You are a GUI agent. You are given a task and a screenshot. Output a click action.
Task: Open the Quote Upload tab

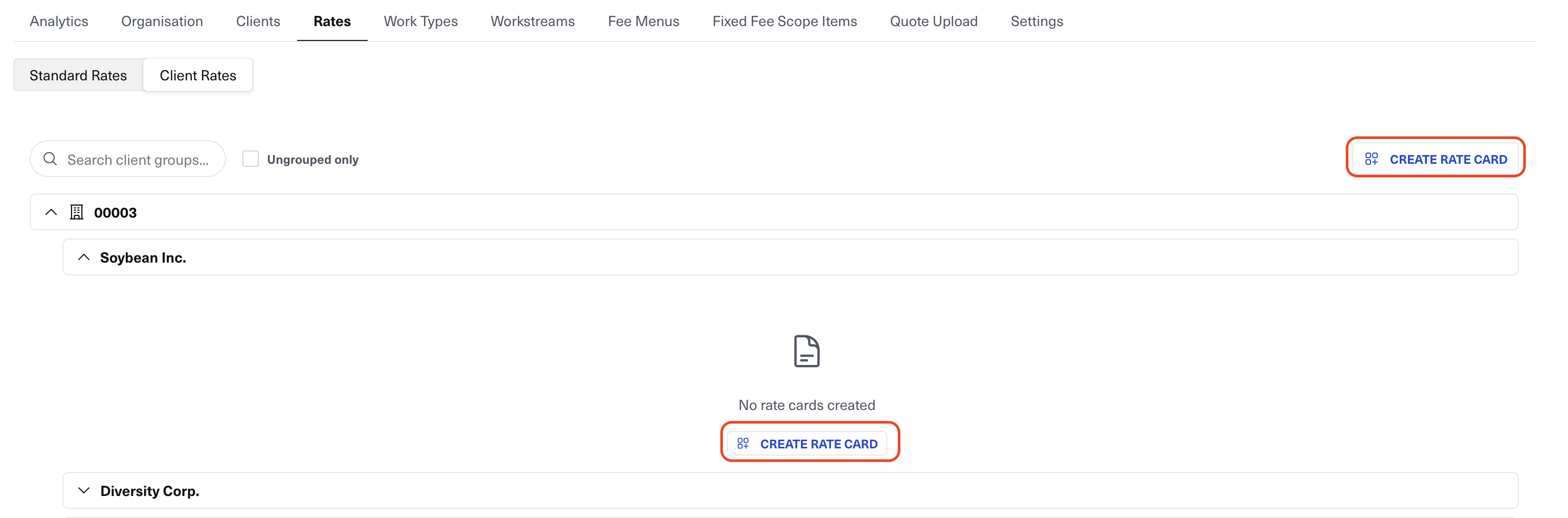pos(933,21)
